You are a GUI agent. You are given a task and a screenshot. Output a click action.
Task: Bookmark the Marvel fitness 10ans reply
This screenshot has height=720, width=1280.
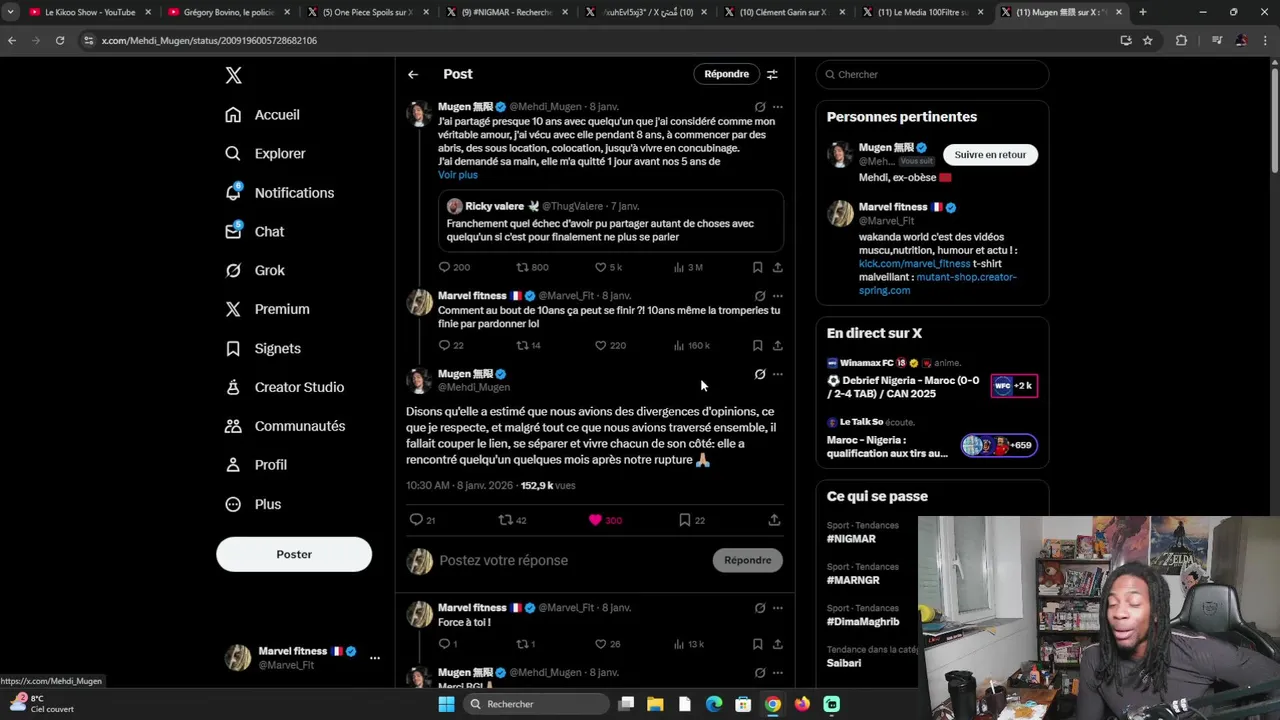757,345
